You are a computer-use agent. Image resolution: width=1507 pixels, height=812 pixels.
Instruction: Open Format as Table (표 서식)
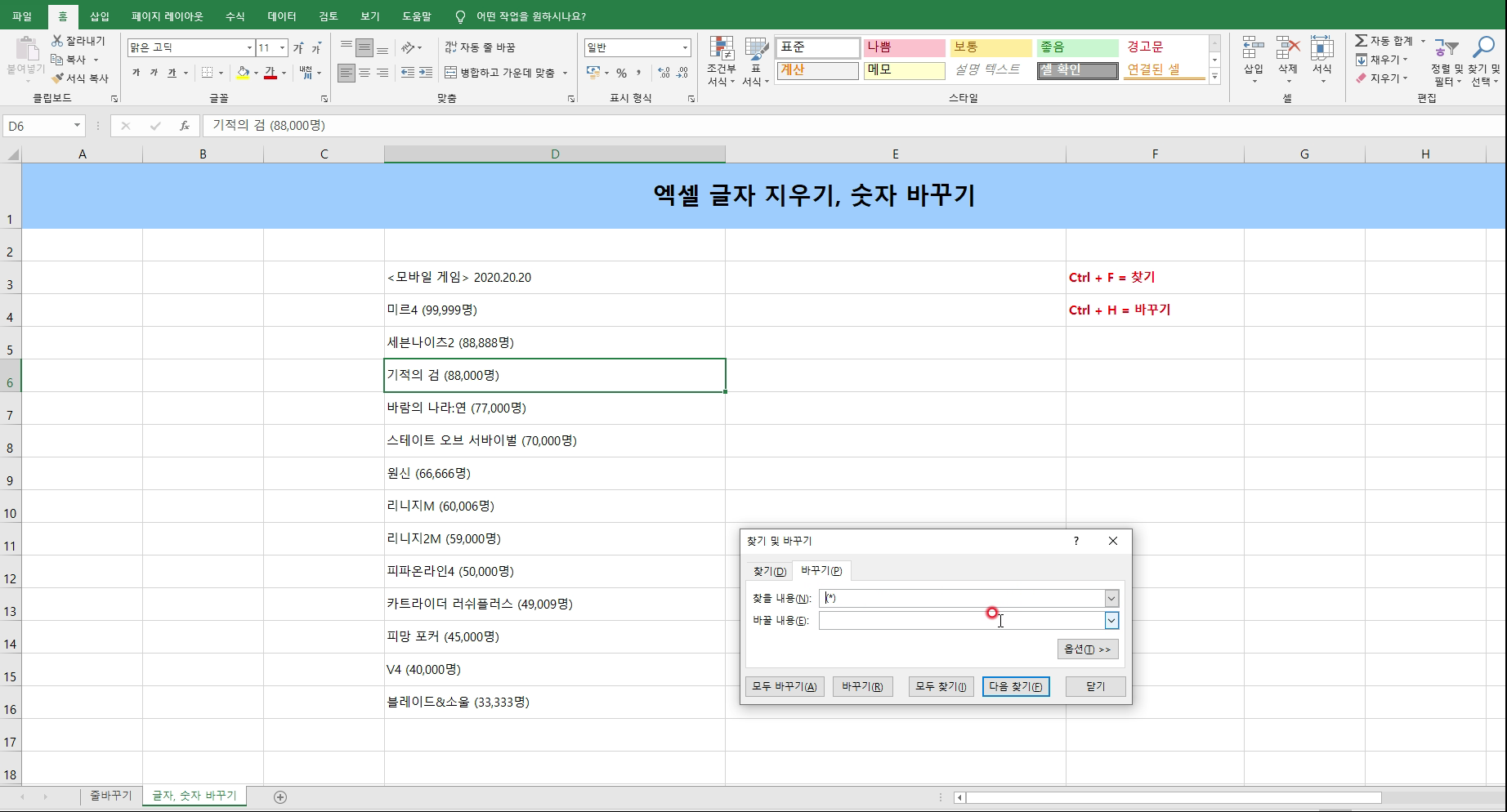tap(756, 61)
